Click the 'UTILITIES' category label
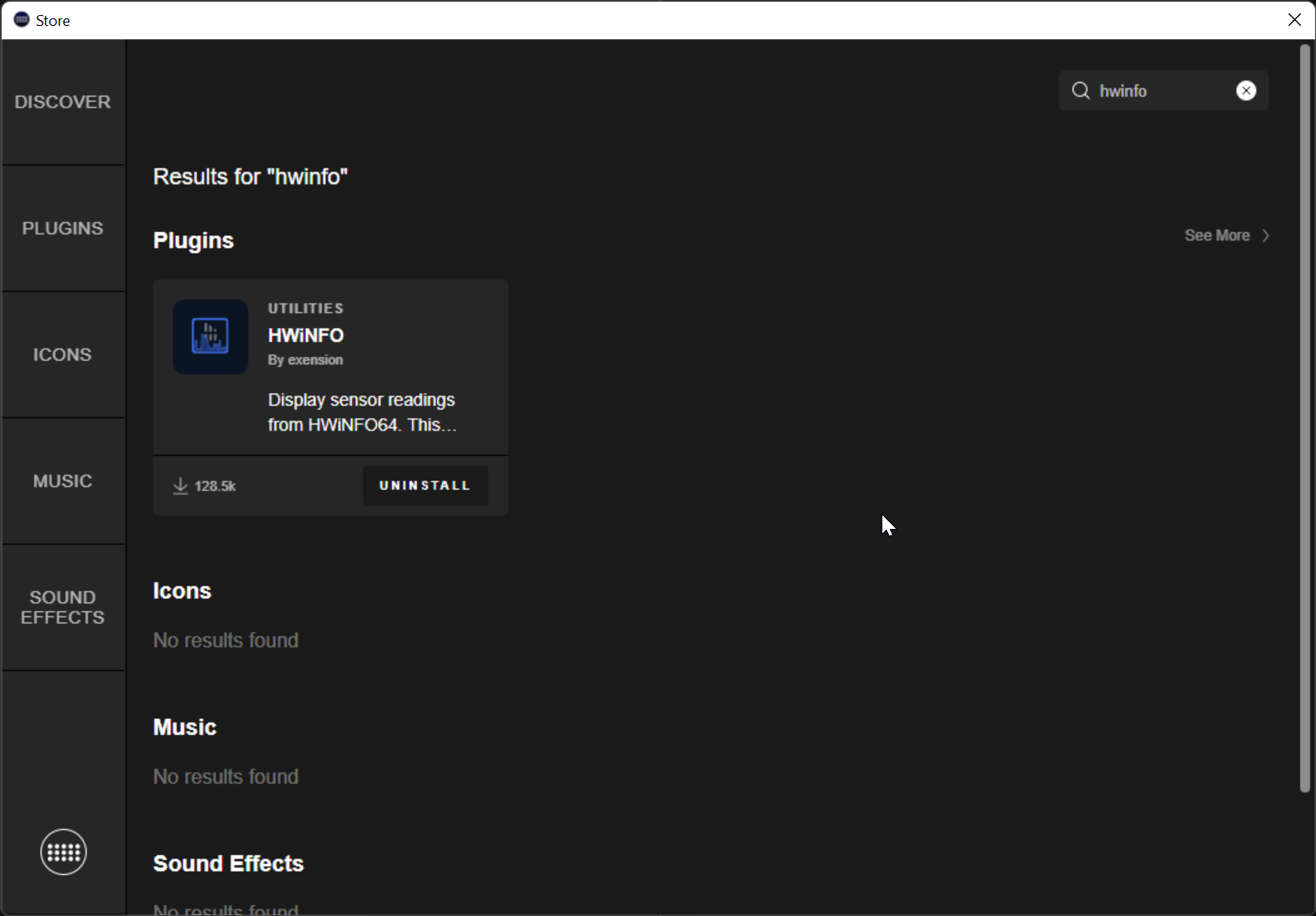 [305, 309]
